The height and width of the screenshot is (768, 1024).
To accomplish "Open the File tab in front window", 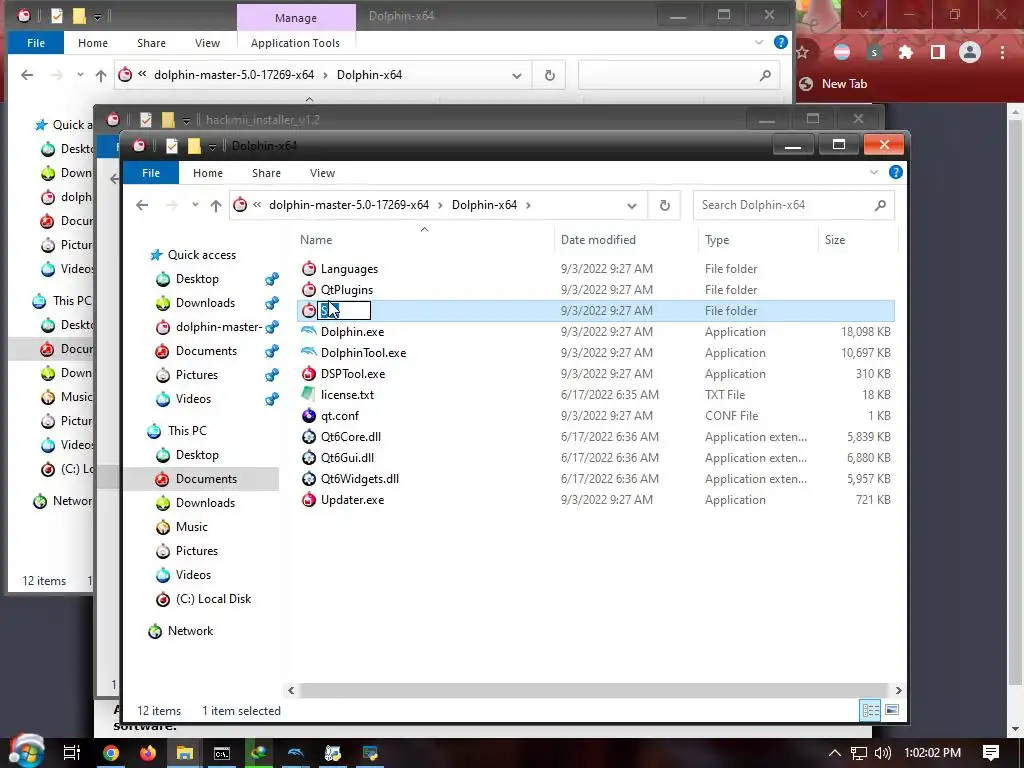I will 151,172.
